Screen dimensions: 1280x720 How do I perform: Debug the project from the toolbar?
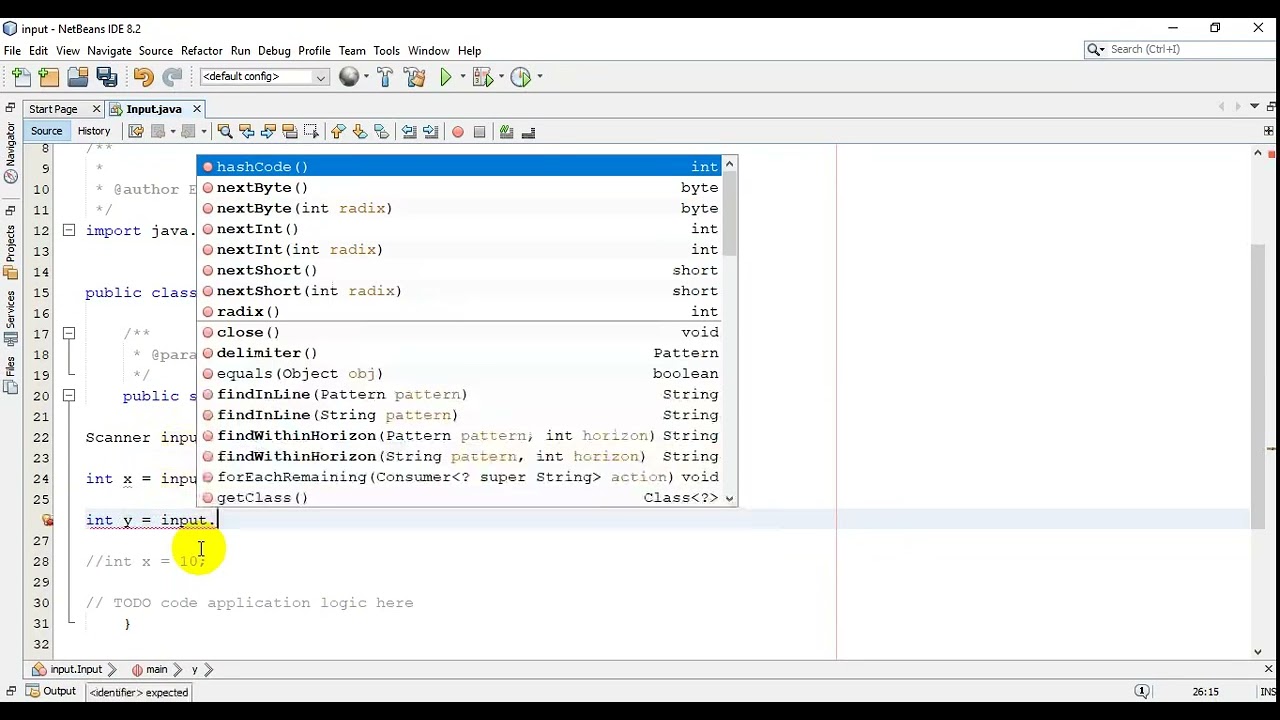pos(482,77)
